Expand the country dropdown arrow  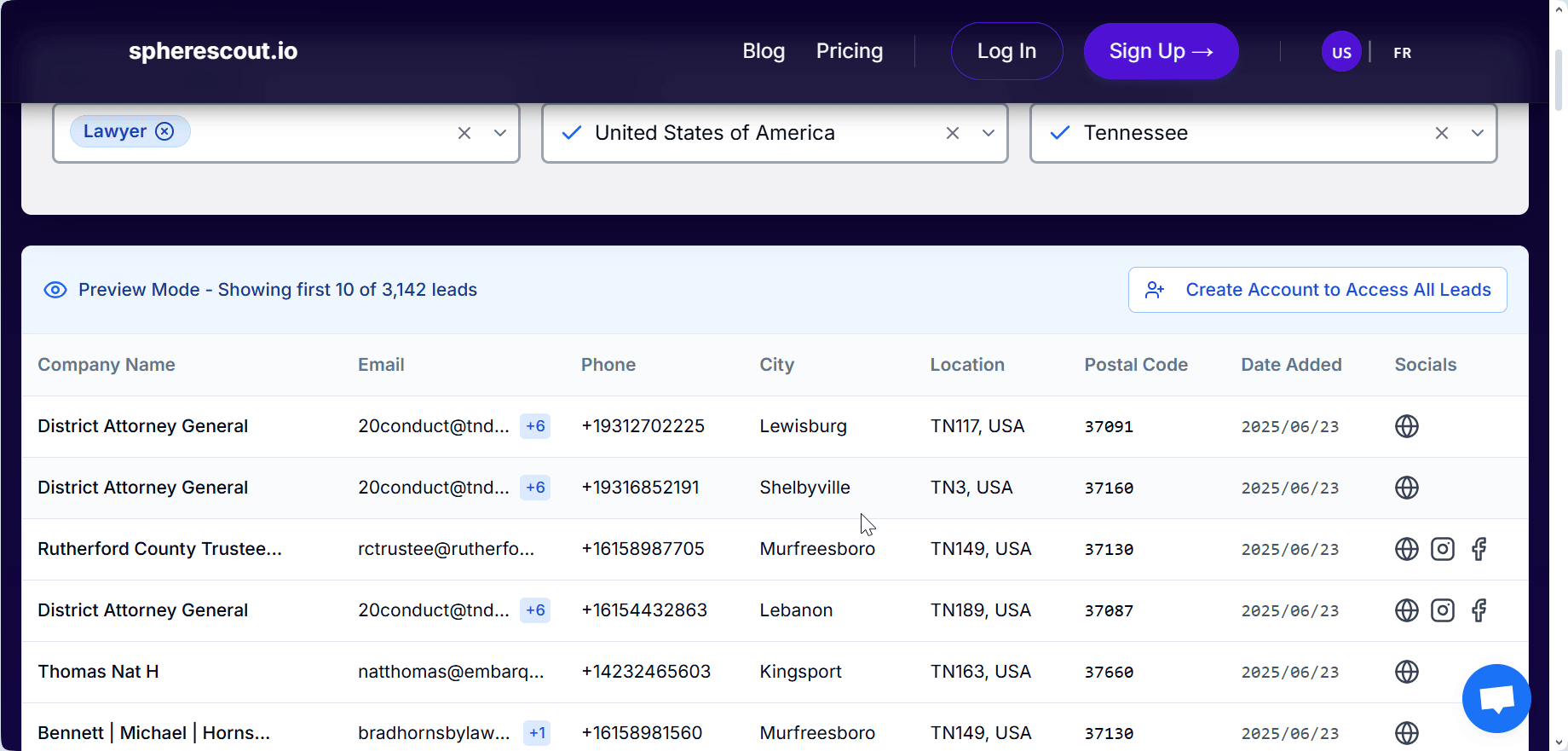[x=989, y=133]
